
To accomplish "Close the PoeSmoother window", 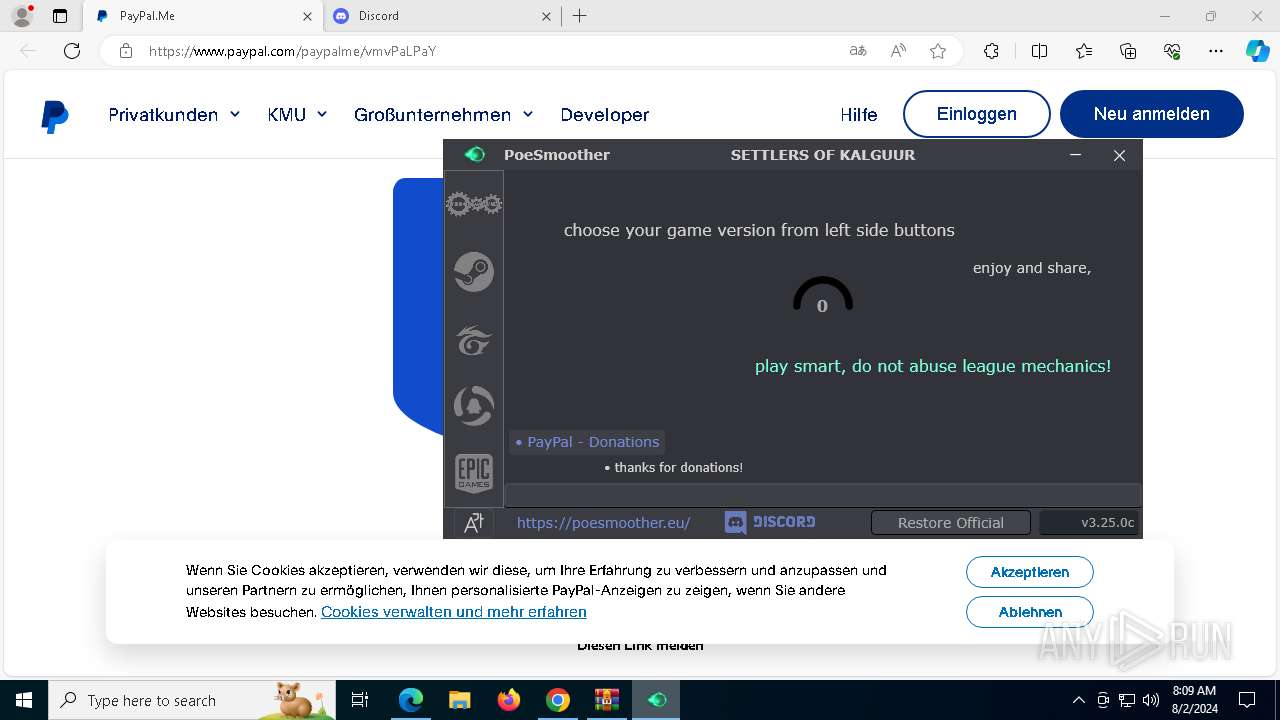I will point(1120,155).
